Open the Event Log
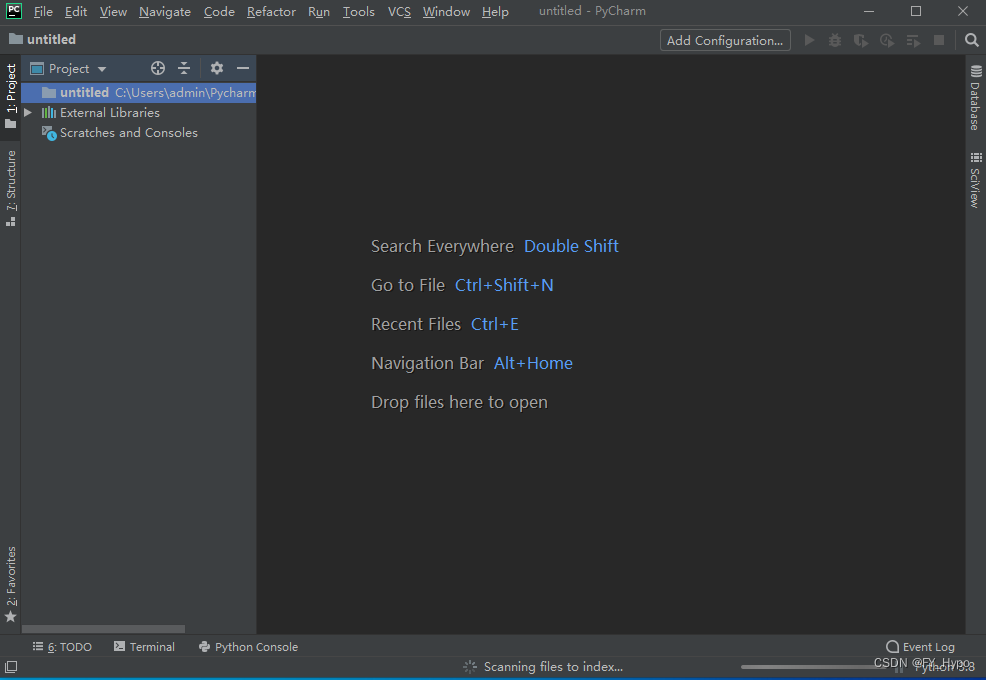This screenshot has width=986, height=680. pyautogui.click(x=919, y=646)
